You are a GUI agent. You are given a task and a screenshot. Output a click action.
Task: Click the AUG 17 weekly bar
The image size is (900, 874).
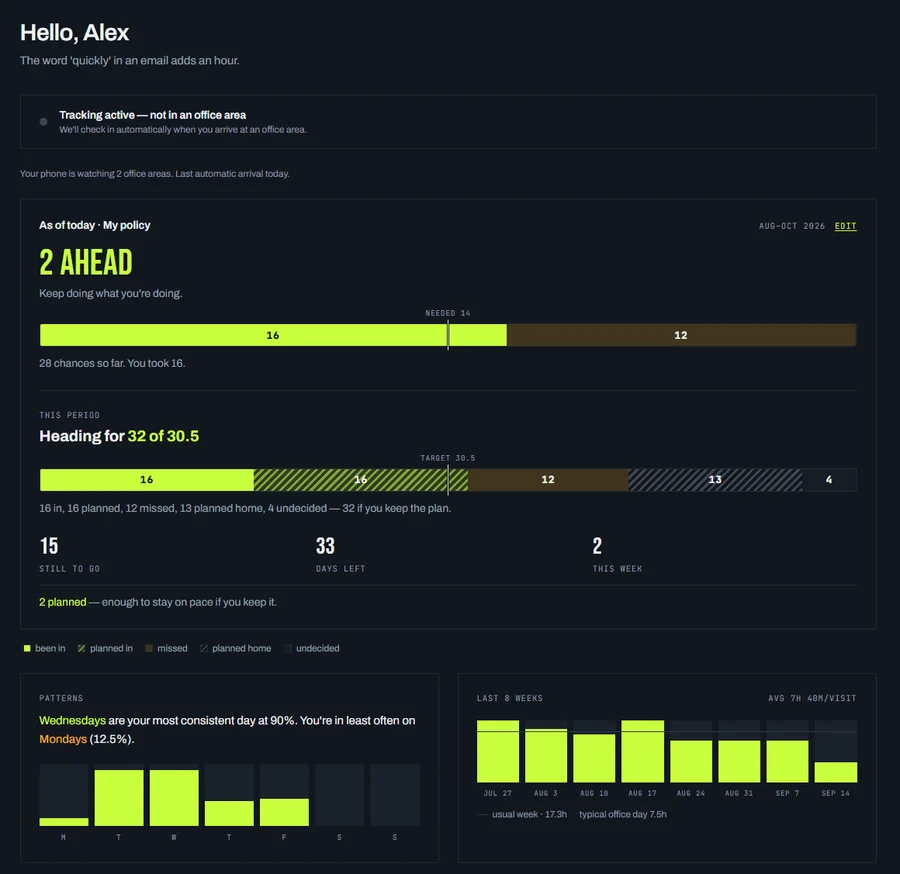[642, 751]
